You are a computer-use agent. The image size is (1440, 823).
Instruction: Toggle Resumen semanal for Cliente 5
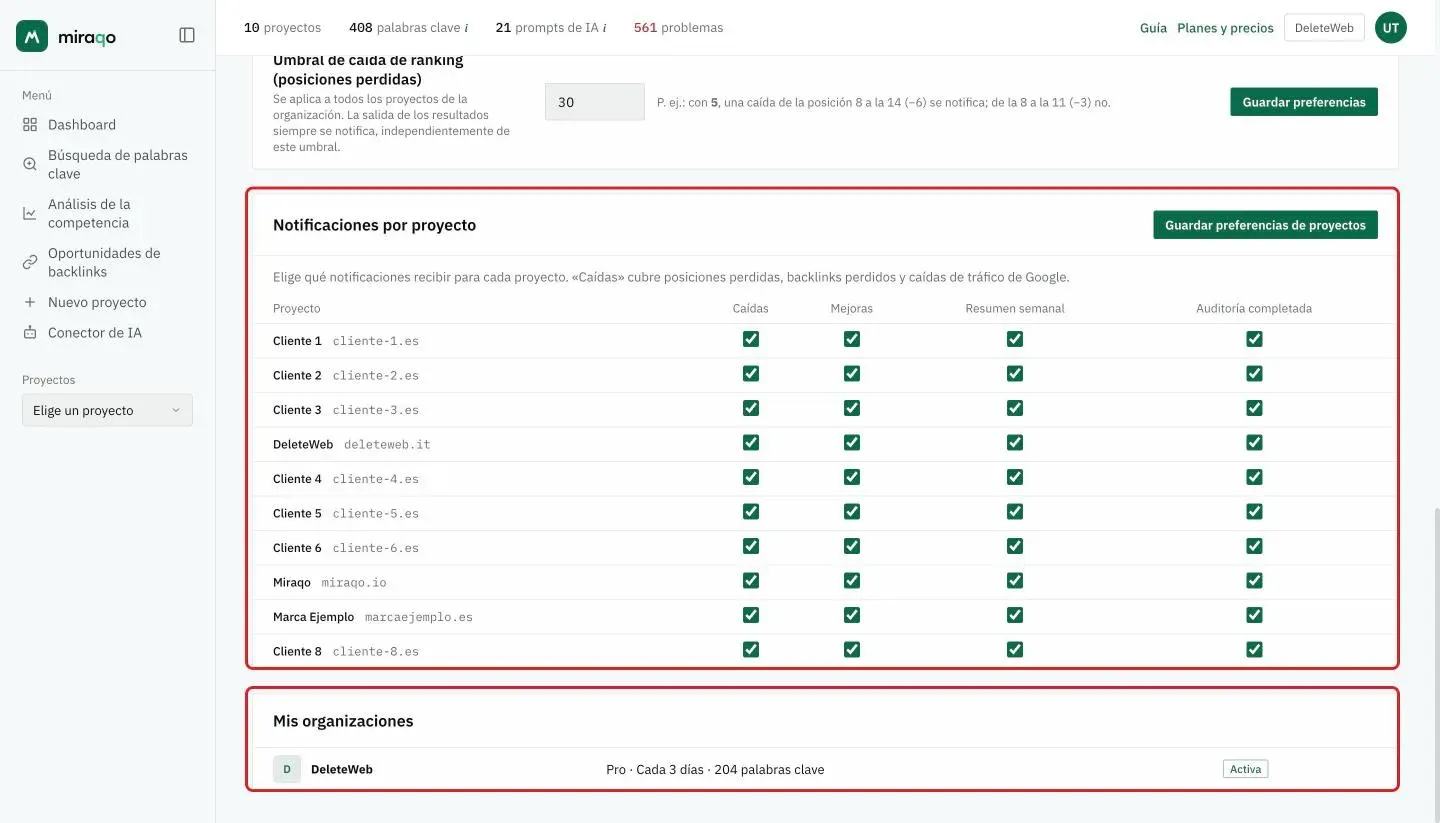(x=1015, y=511)
